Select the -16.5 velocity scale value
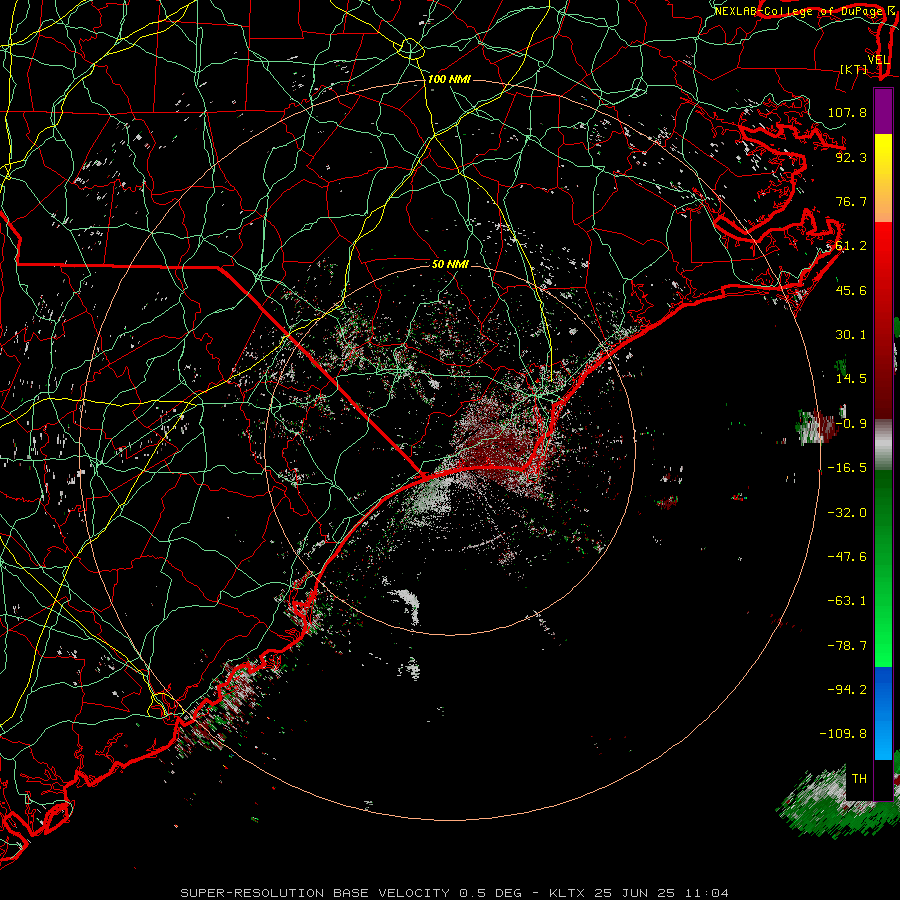Viewport: 900px width, 900px height. [847, 468]
